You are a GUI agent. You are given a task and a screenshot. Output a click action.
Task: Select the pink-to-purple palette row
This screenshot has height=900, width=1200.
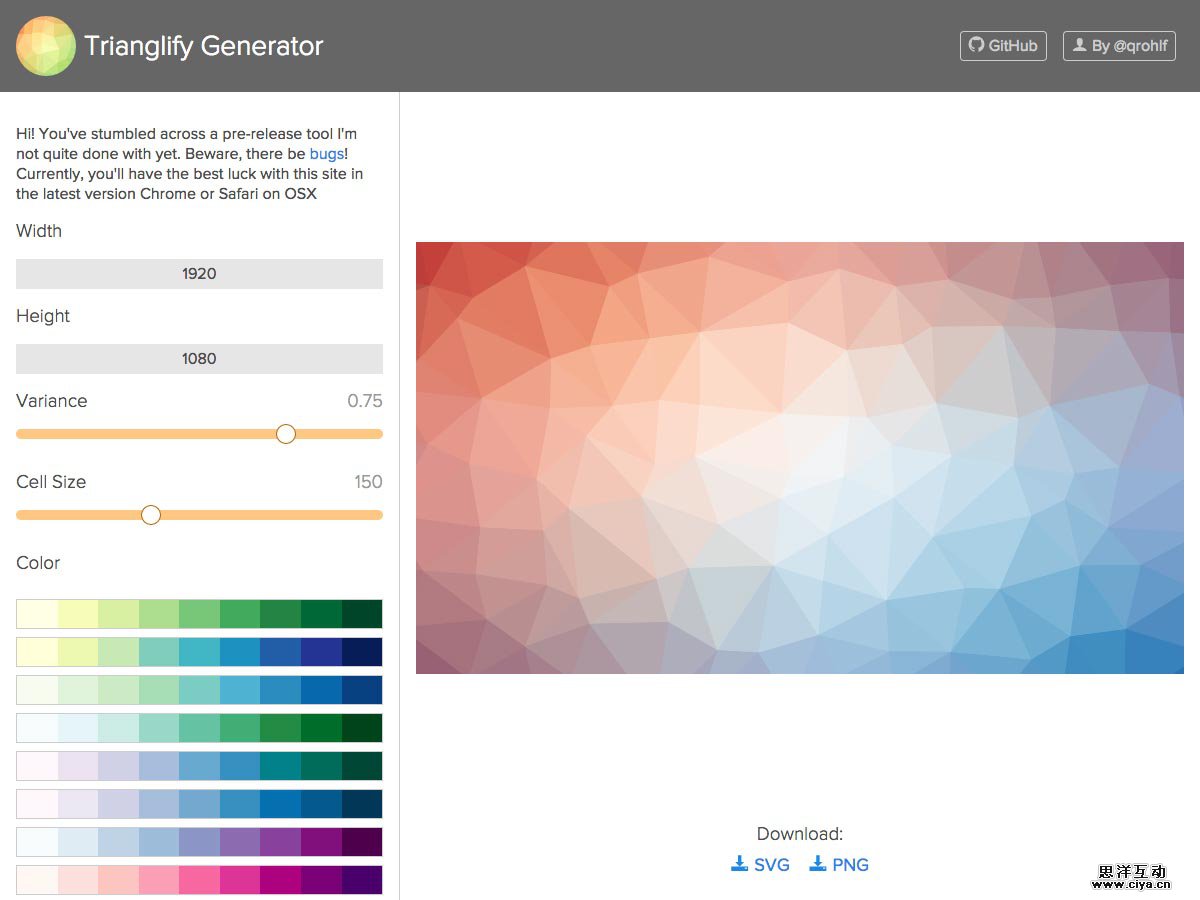click(199, 879)
